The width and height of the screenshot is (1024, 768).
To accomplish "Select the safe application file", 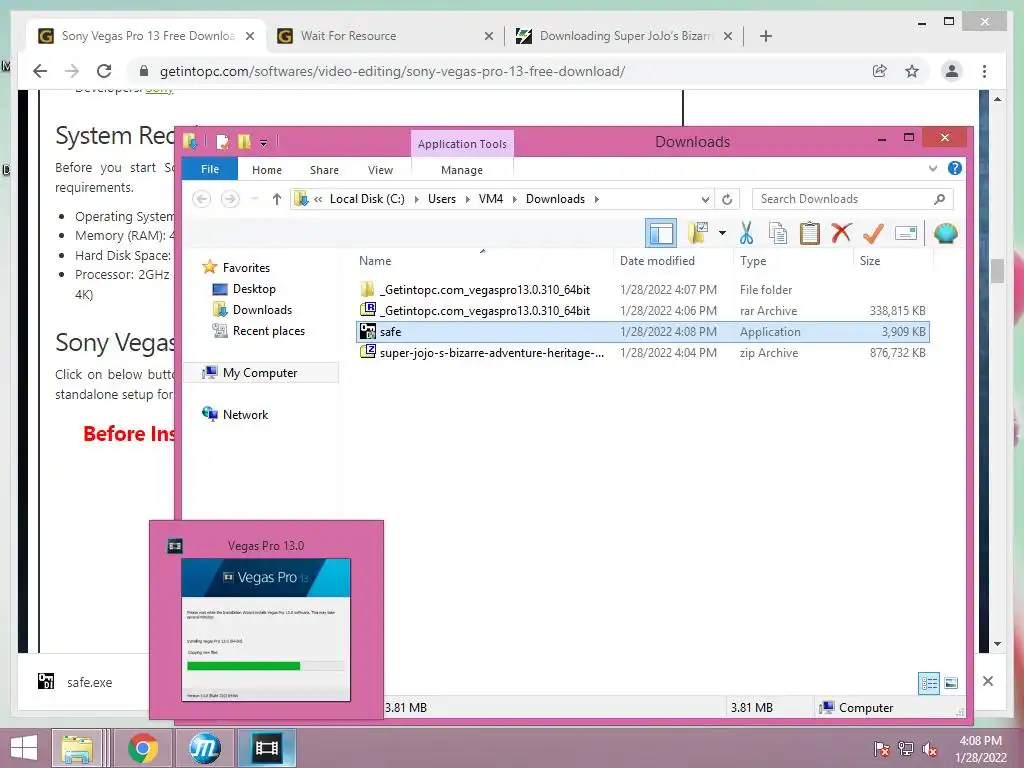I will [x=643, y=331].
